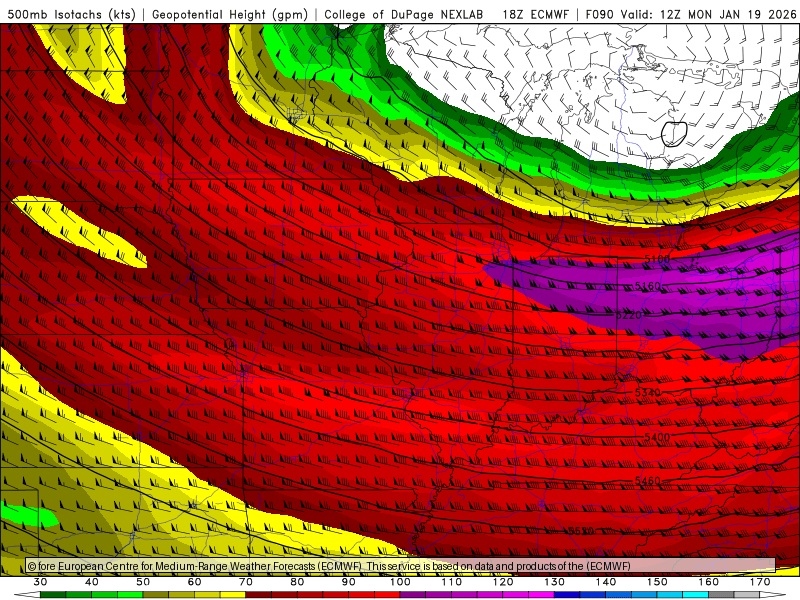Click the 5400 height contour label
Viewport: 800px width, 600px height.
click(x=657, y=437)
